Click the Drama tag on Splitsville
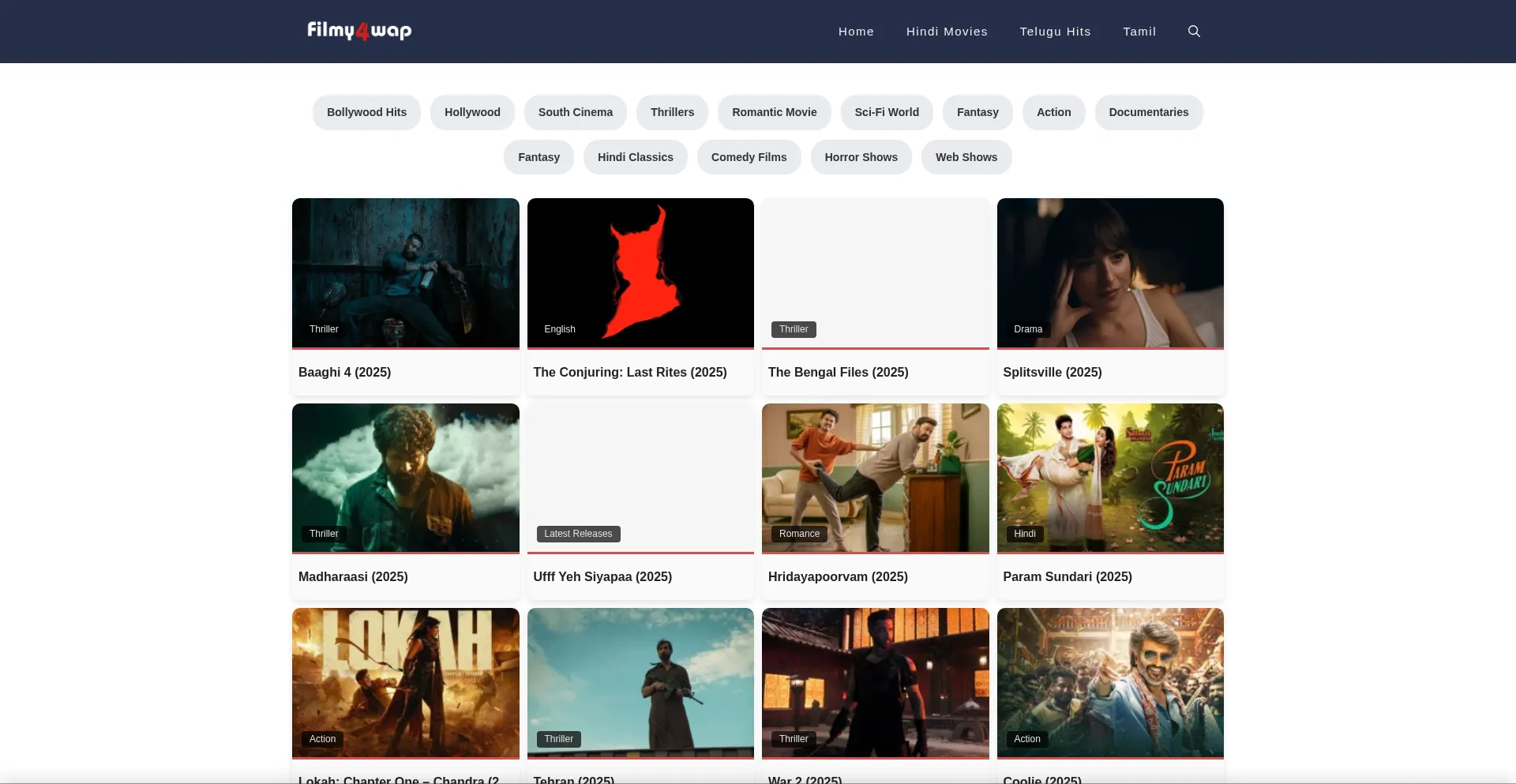 pos(1028,329)
